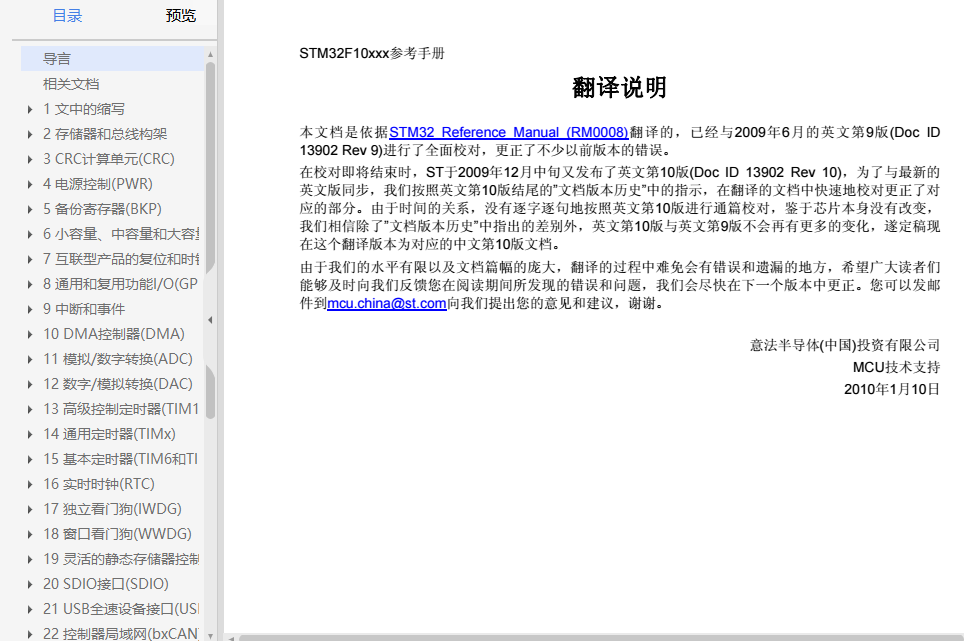The image size is (964, 641).
Task: Open the 22 控制器局域网(bxCAN) chapter
Action: pos(121,634)
